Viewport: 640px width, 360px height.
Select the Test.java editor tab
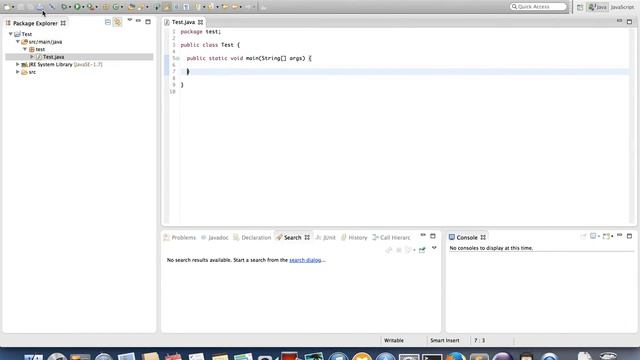point(184,22)
